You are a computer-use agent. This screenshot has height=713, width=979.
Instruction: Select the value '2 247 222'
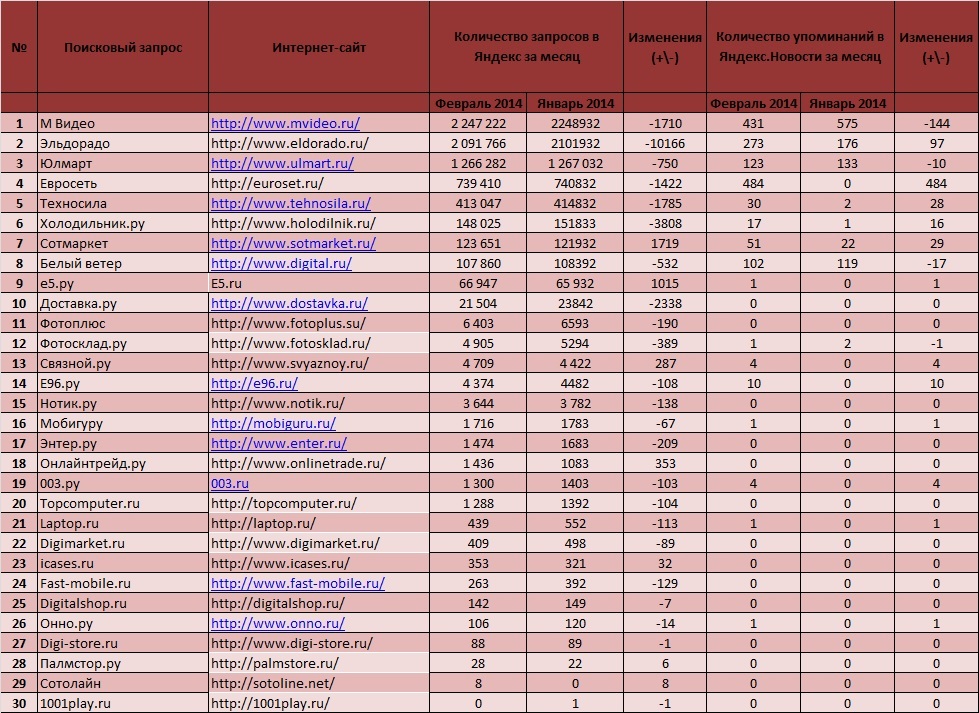(x=478, y=124)
